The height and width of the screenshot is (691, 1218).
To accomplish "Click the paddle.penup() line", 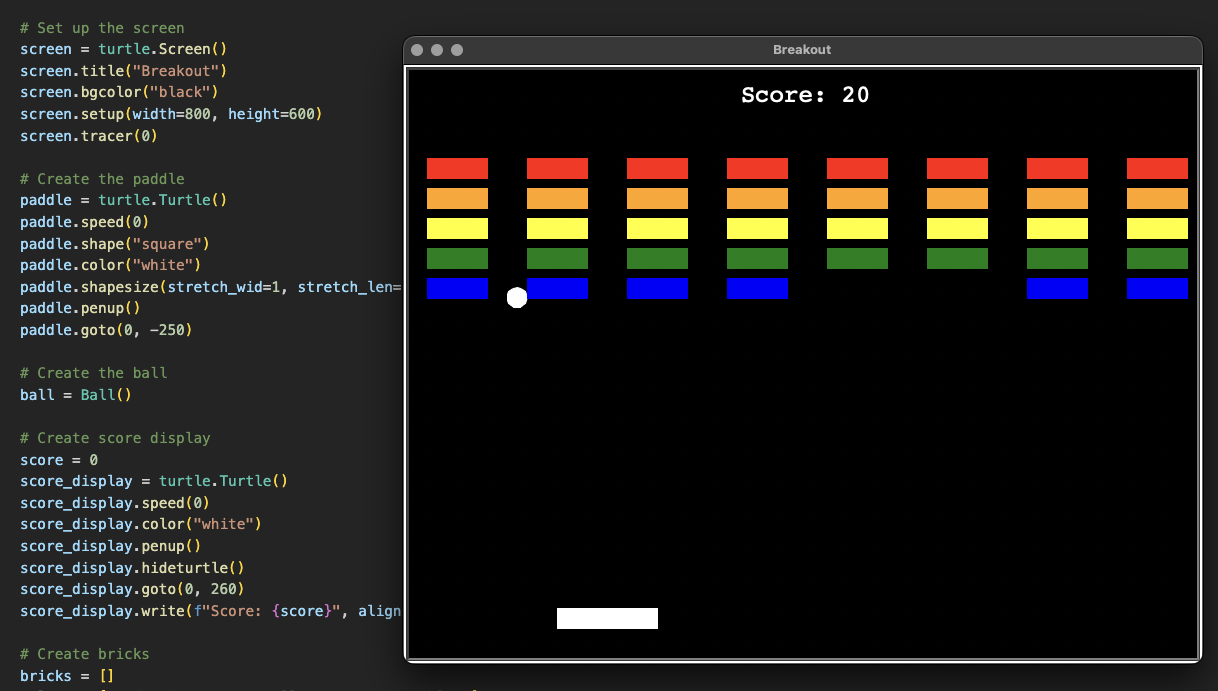I will 80,308.
